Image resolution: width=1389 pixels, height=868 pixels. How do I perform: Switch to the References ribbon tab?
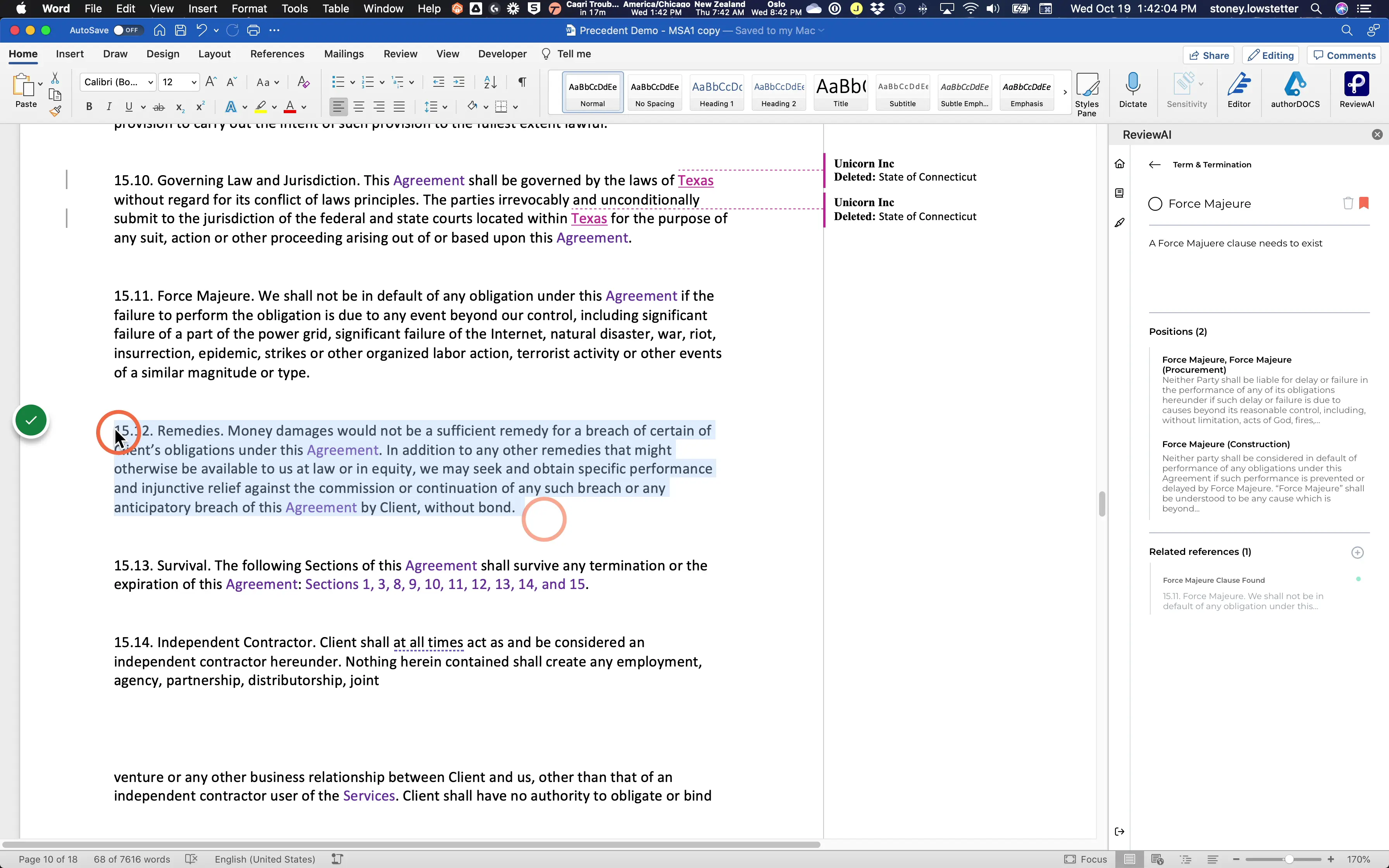pyautogui.click(x=277, y=54)
